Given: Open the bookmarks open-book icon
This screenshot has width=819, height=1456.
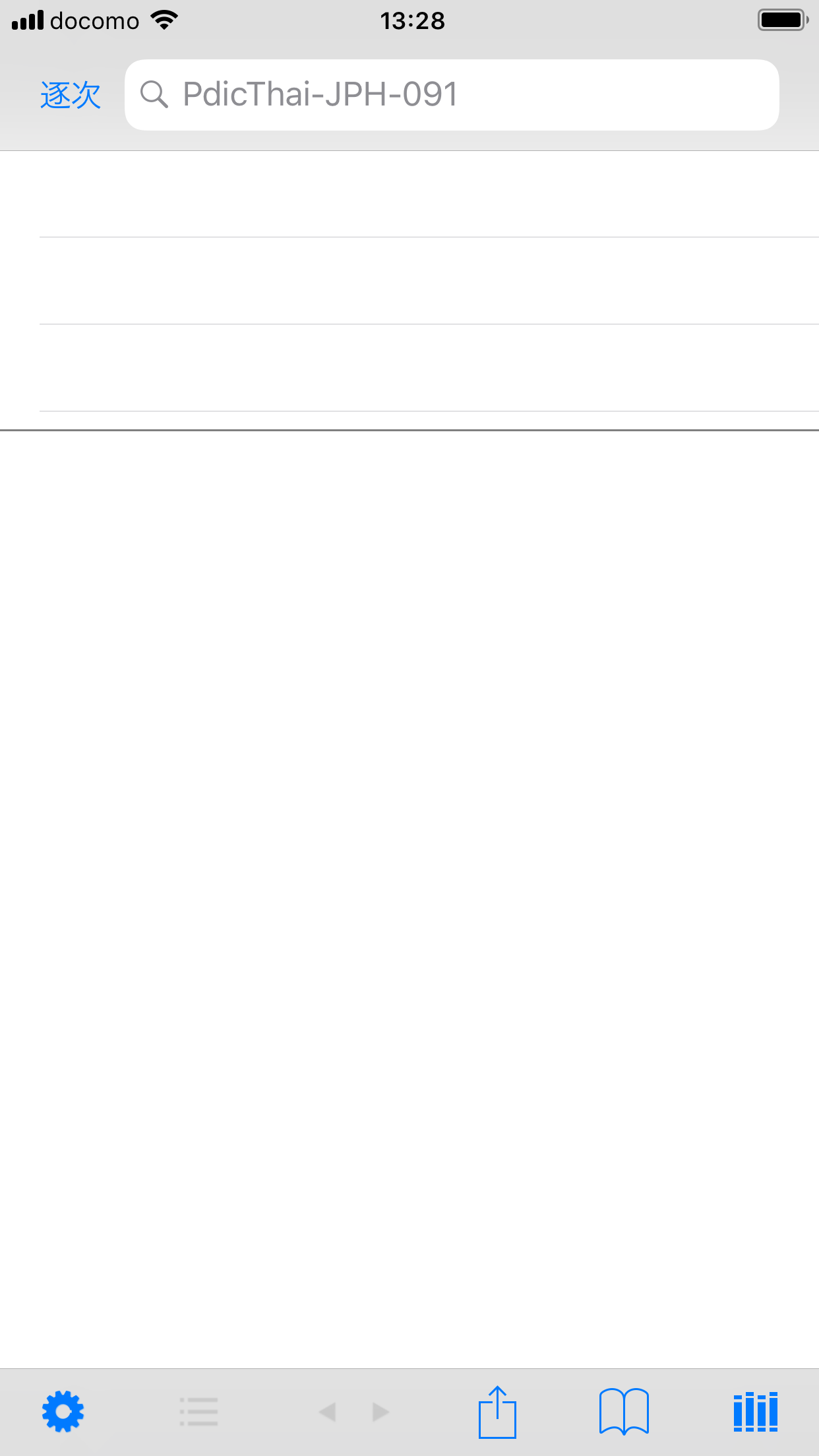Looking at the screenshot, I should coord(624,1412).
